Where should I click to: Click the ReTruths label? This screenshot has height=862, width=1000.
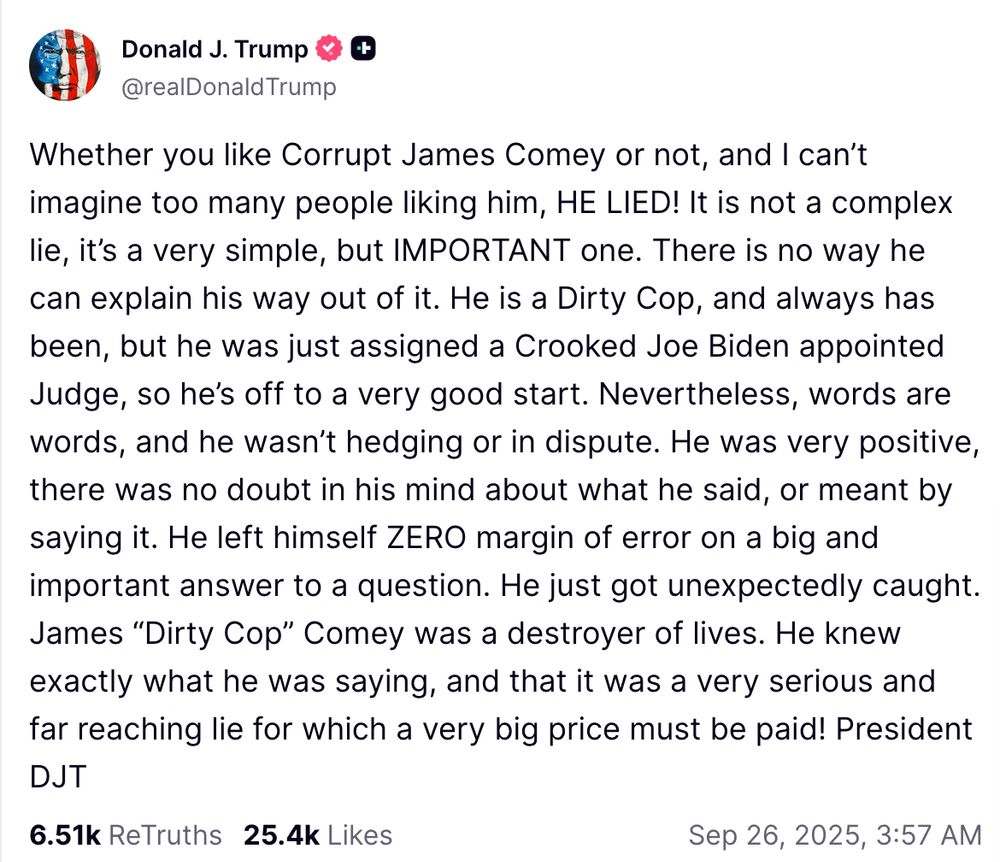click(x=165, y=835)
